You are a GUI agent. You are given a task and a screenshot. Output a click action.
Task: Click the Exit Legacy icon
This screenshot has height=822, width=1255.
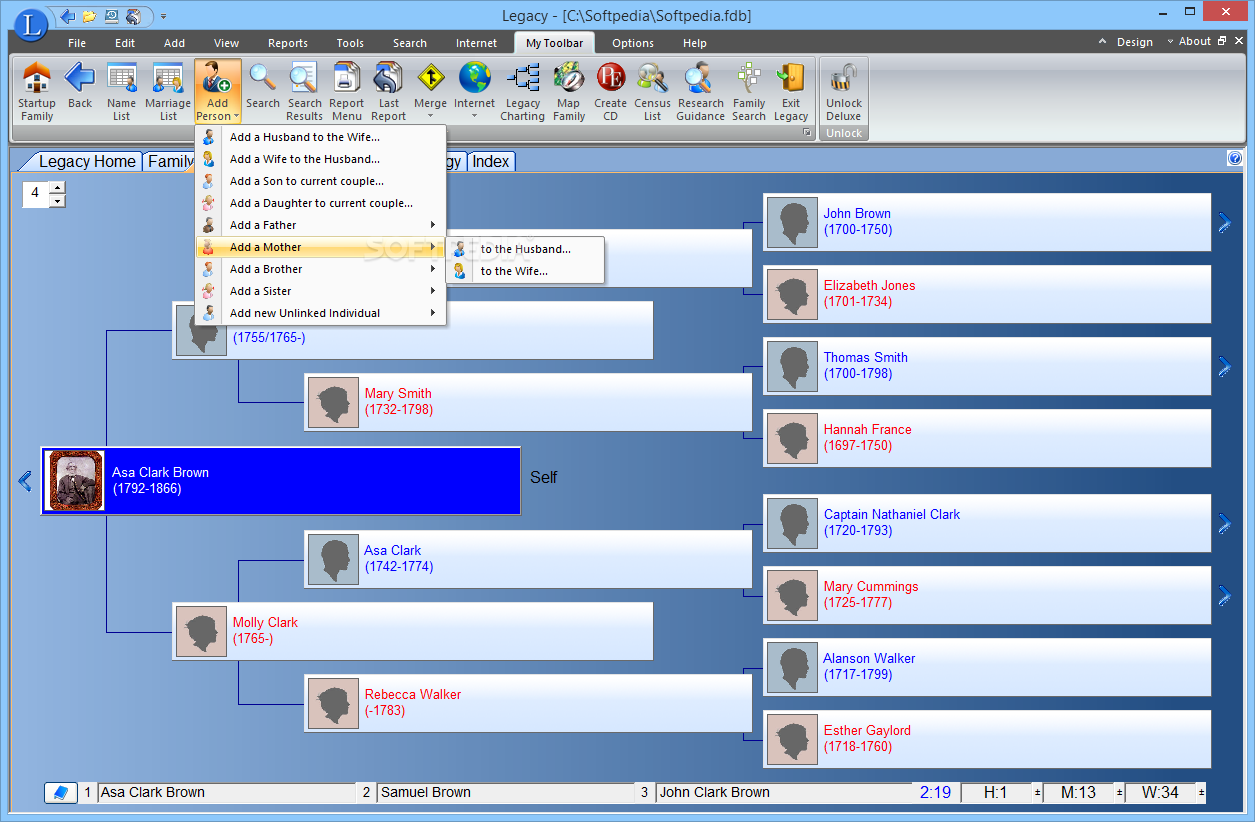pos(791,91)
